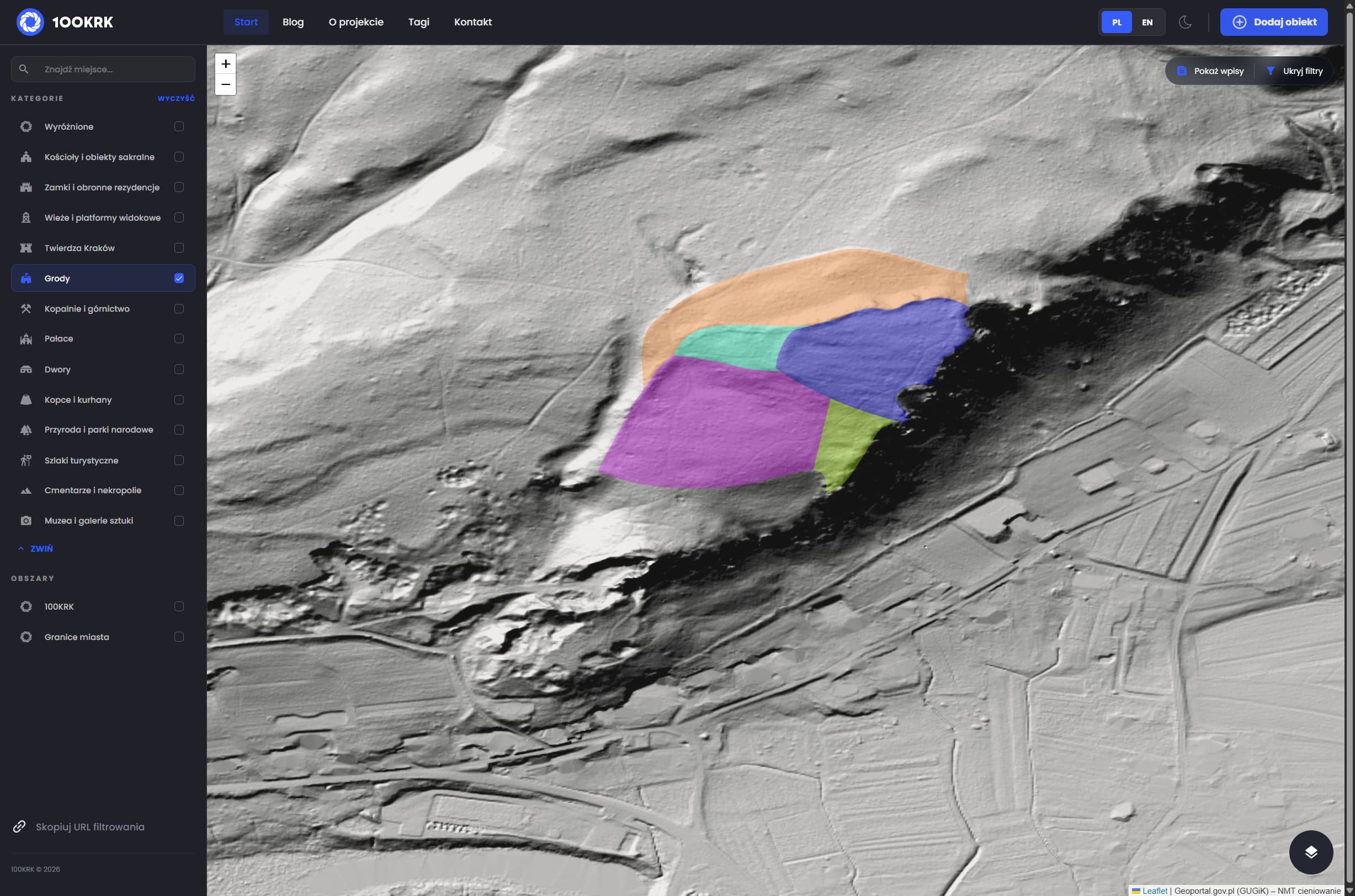Open the map layers switcher button
Image resolution: width=1355 pixels, height=896 pixels.
coord(1310,852)
